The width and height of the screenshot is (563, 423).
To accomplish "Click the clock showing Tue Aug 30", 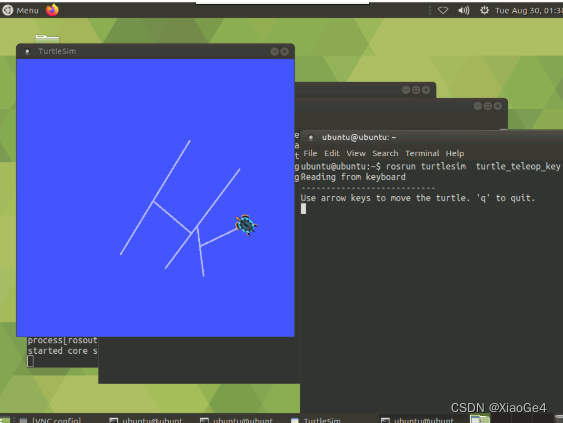I will click(529, 11).
